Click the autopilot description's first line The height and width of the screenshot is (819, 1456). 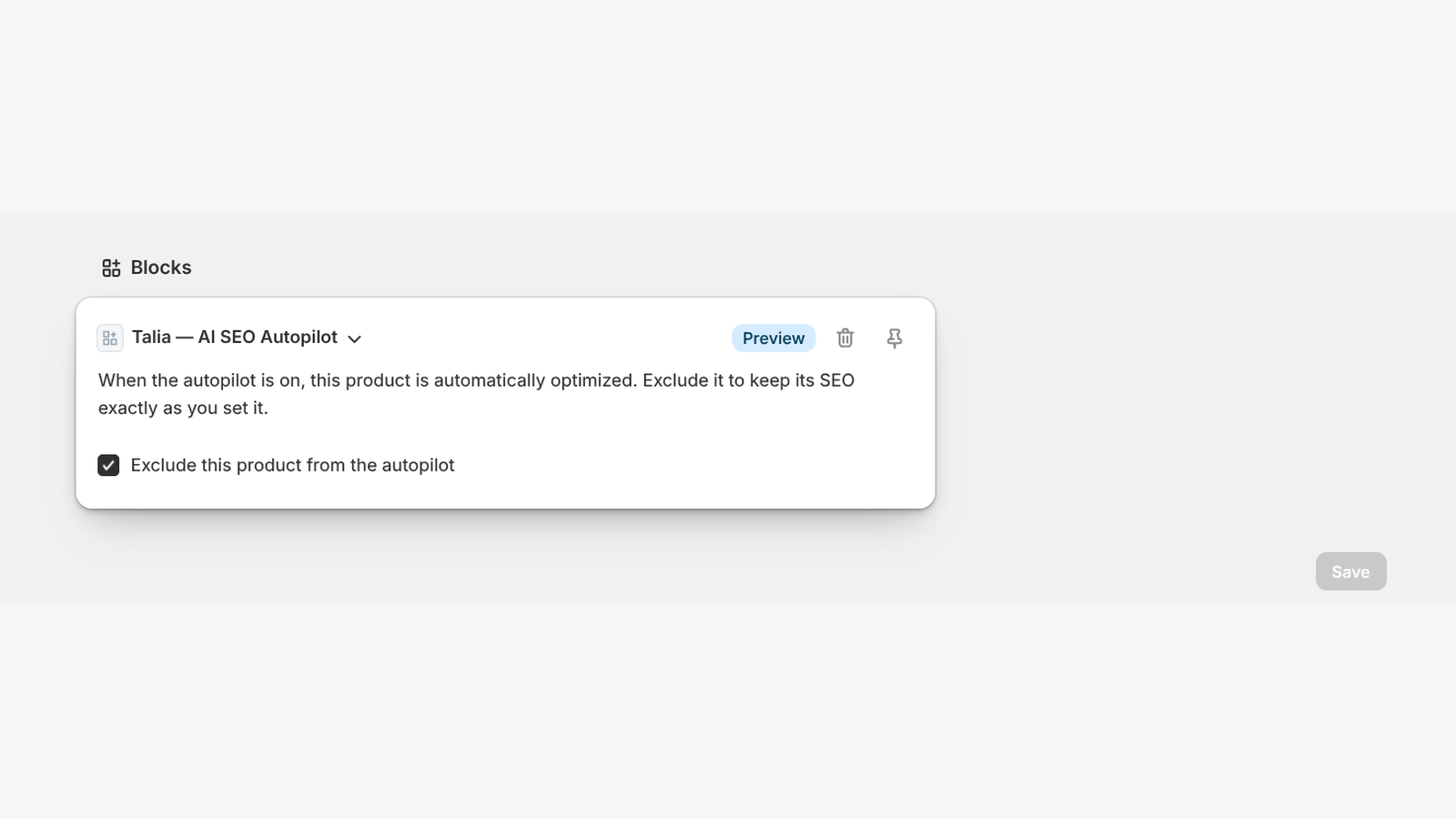476,380
